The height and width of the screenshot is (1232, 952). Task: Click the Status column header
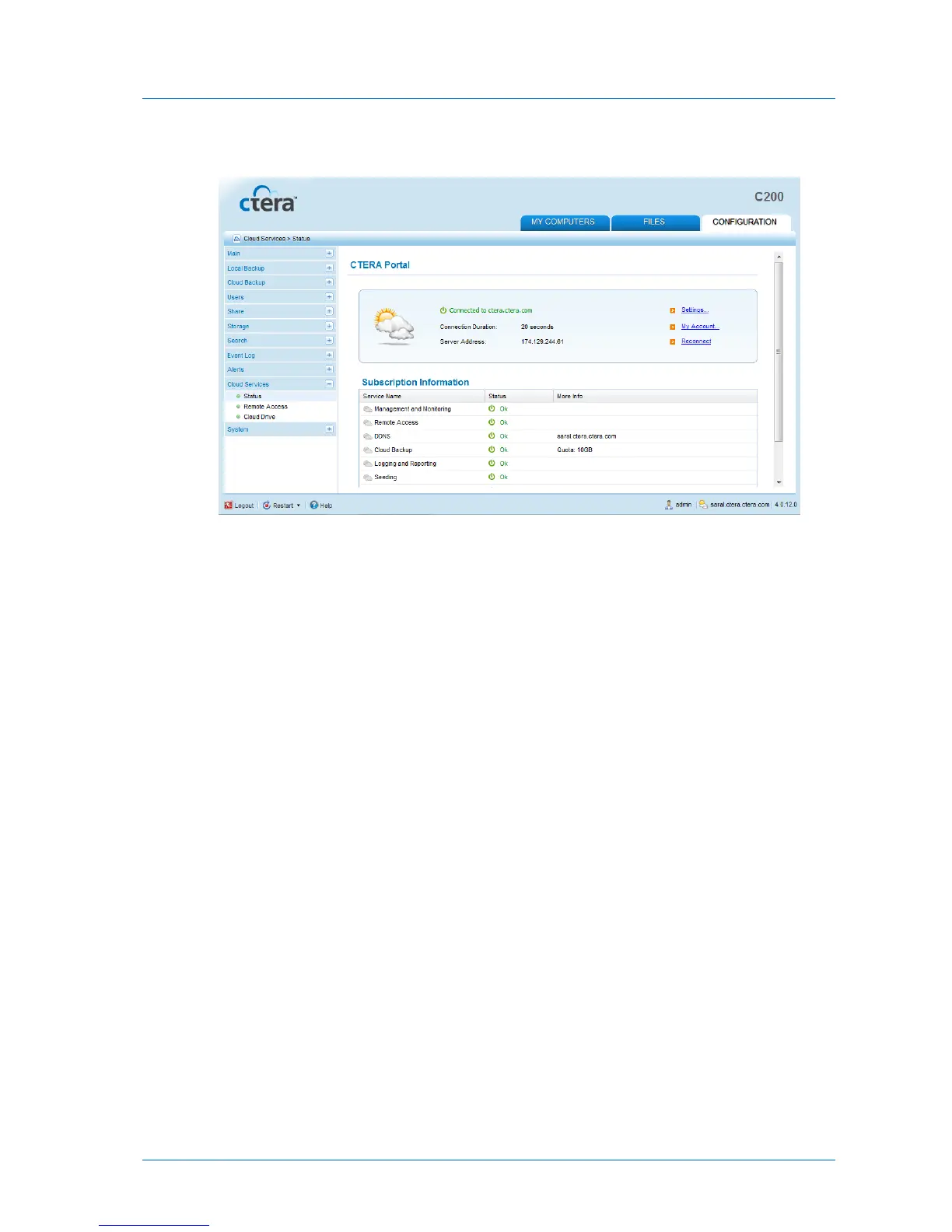tap(519, 396)
